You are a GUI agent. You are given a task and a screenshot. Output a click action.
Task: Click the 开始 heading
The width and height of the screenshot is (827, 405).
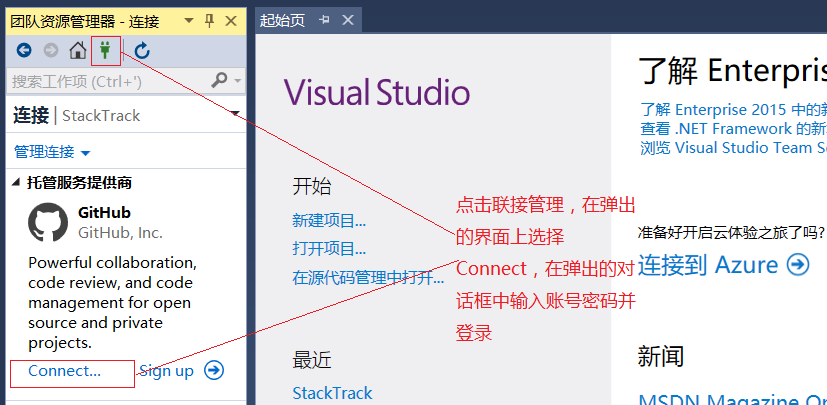coord(312,187)
